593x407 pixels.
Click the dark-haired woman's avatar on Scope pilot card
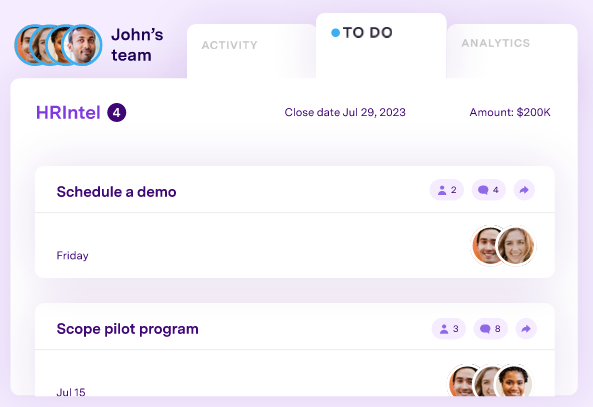513,381
